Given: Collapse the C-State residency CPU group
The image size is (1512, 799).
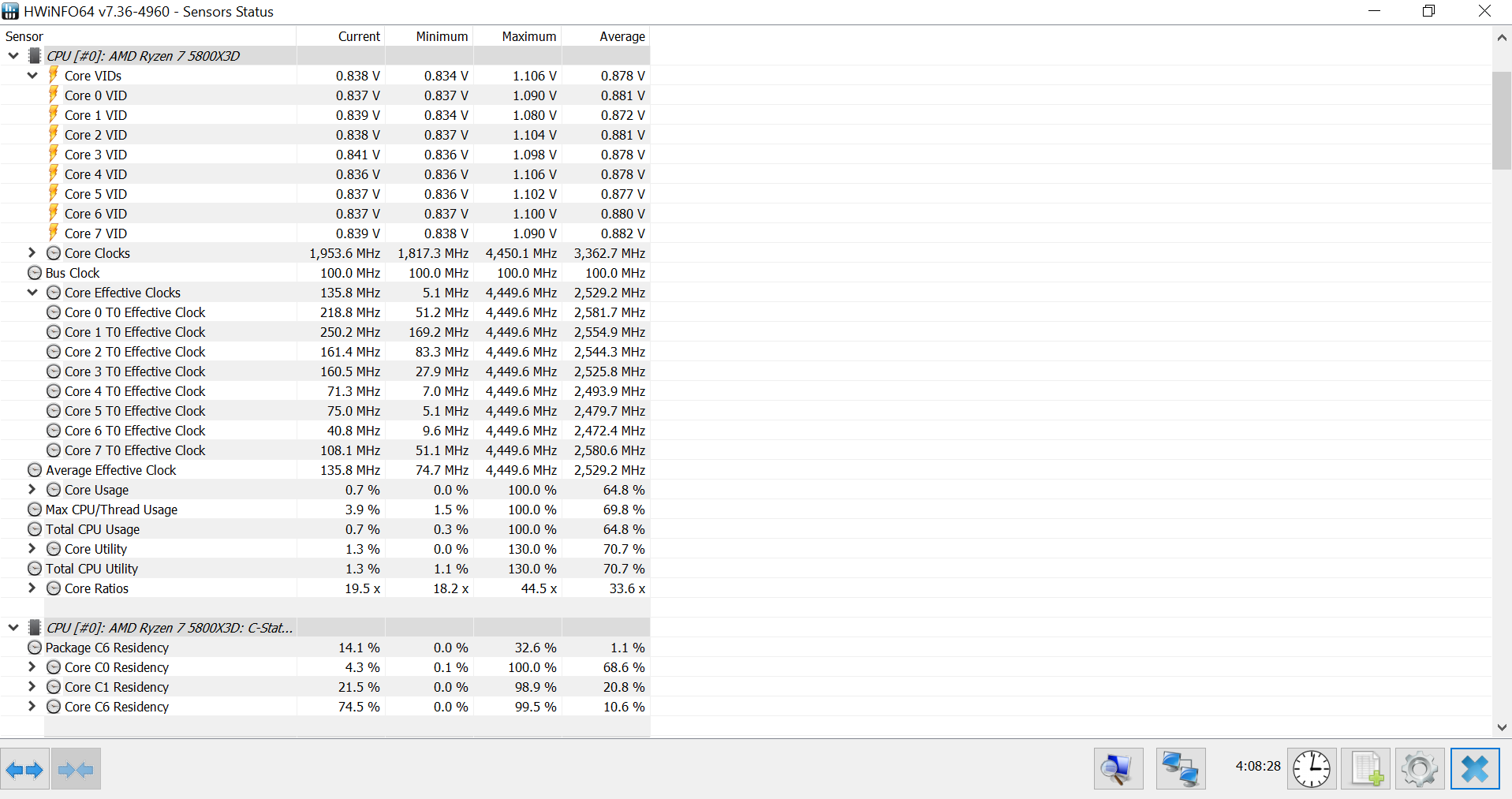Looking at the screenshot, I should tap(13, 627).
